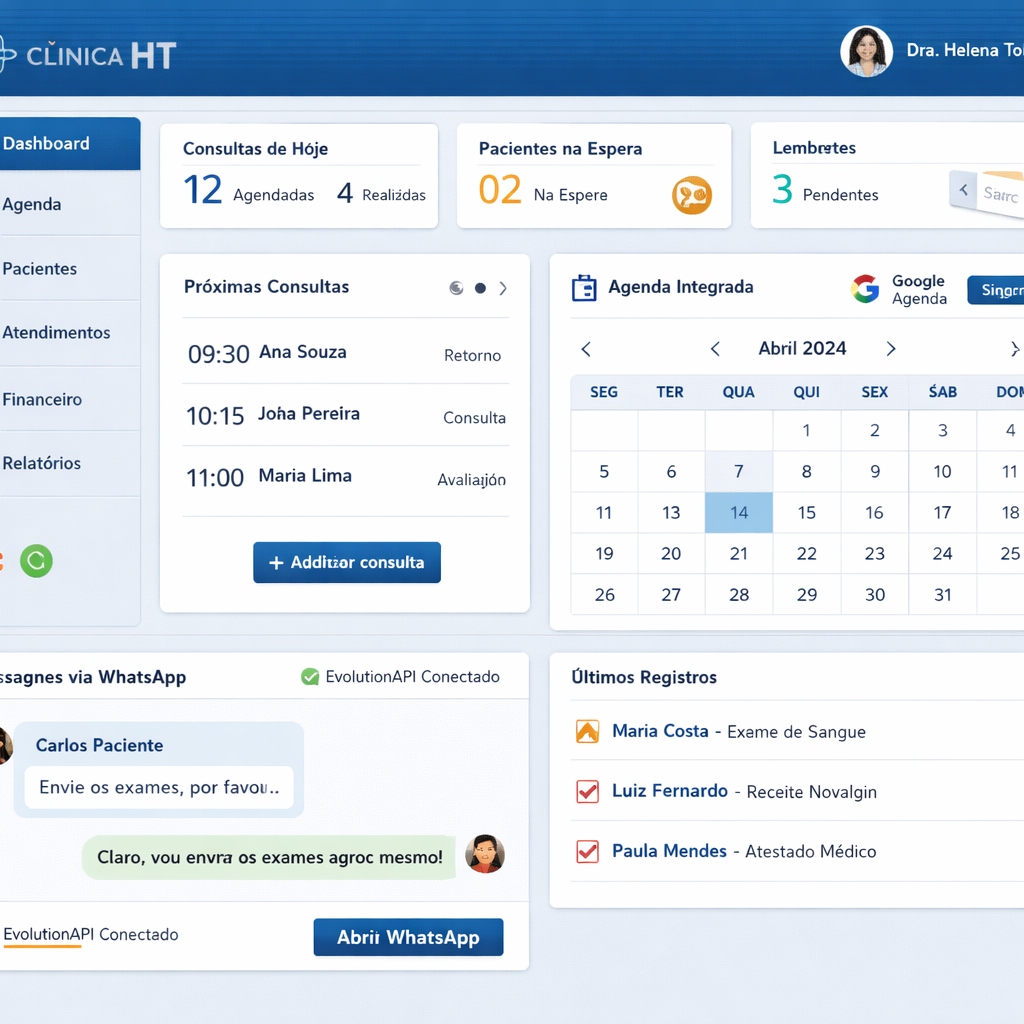Open the Pacientes menu item

40,269
